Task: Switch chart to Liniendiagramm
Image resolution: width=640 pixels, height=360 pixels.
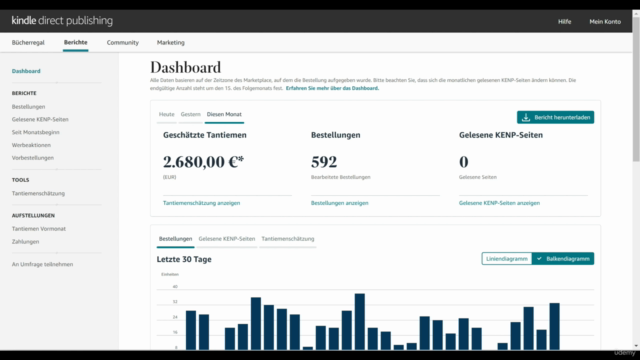Action: click(x=507, y=259)
